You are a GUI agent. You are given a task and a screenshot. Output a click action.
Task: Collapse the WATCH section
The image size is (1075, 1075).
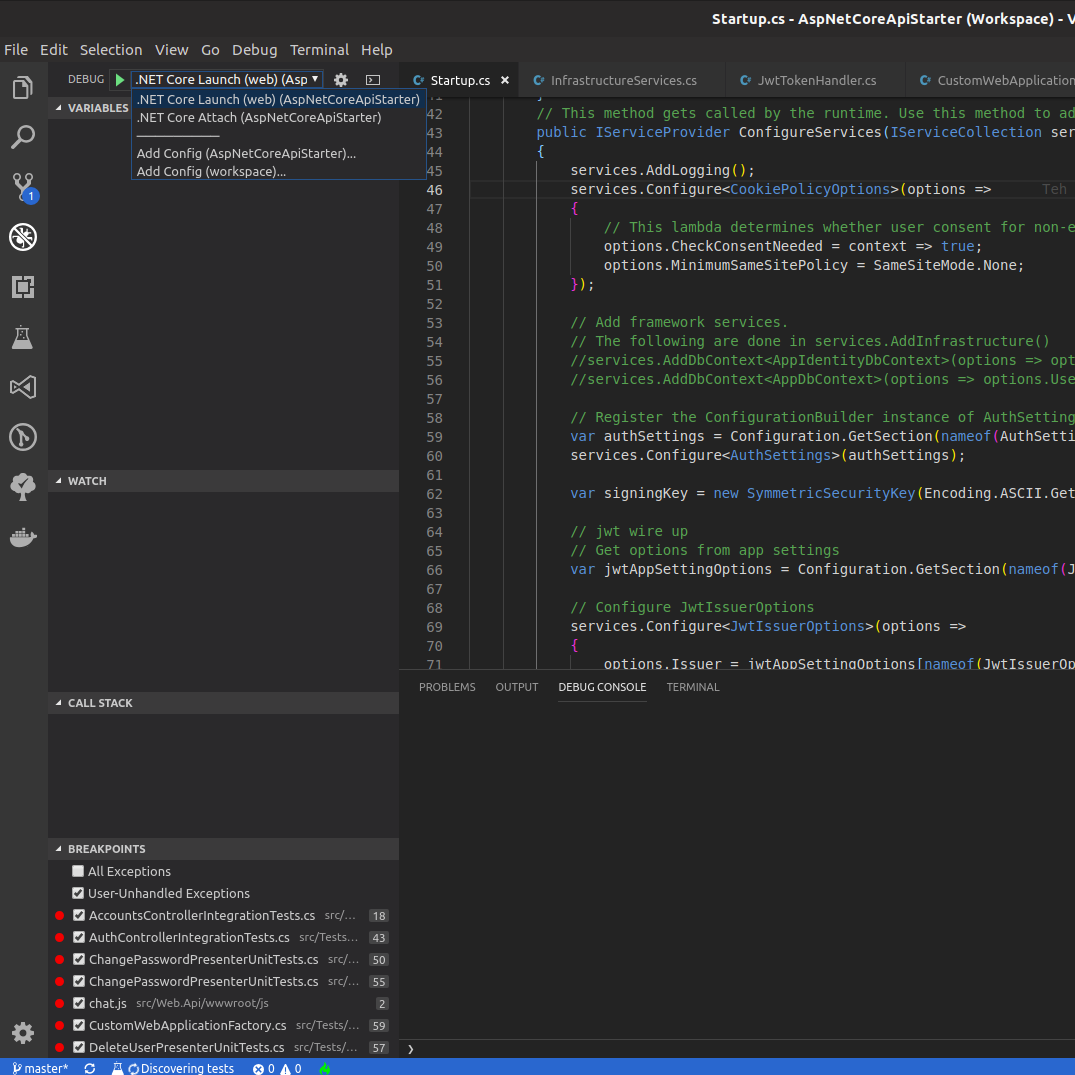pos(58,481)
